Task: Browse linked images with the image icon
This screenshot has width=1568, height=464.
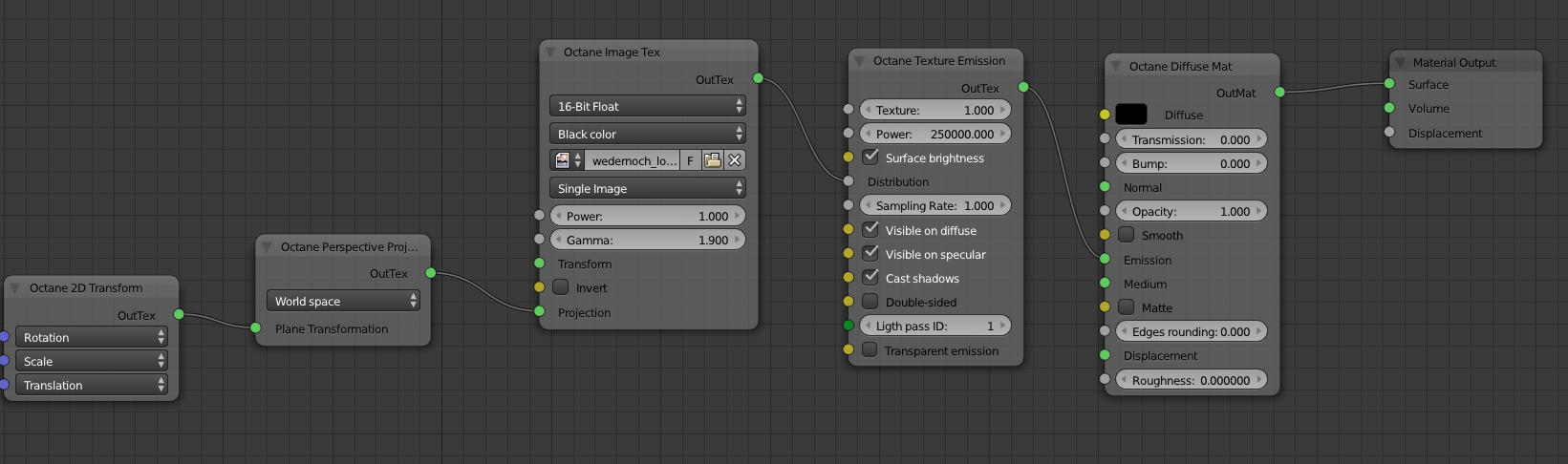Action: click(568, 160)
